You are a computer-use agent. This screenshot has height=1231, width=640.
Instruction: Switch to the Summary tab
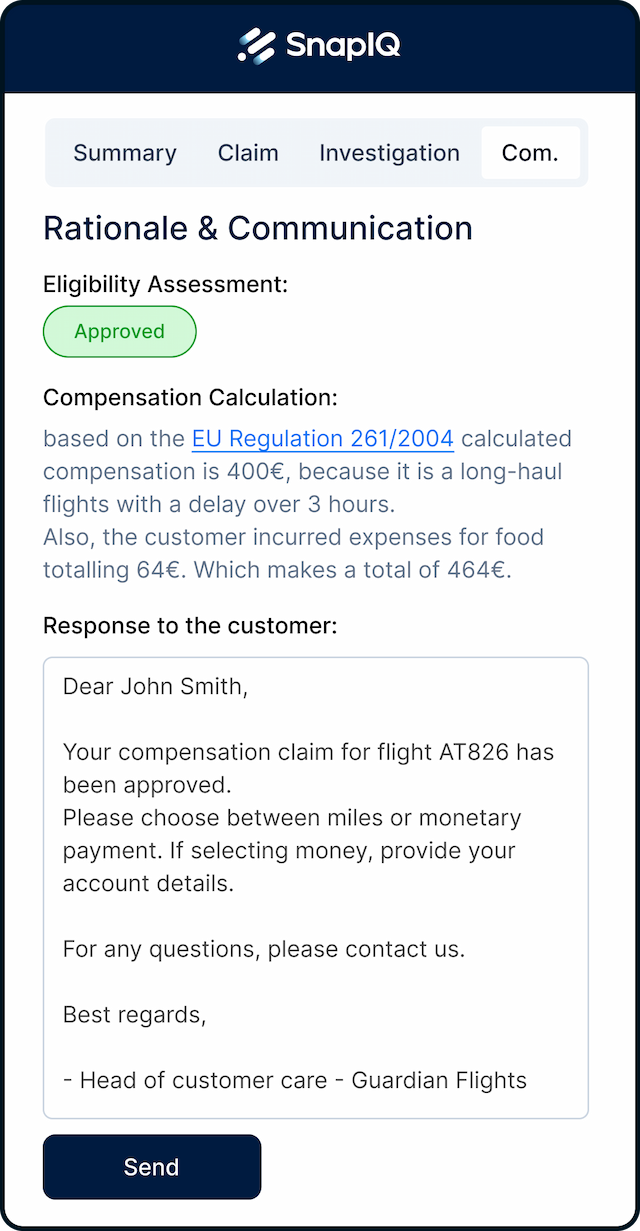[125, 153]
